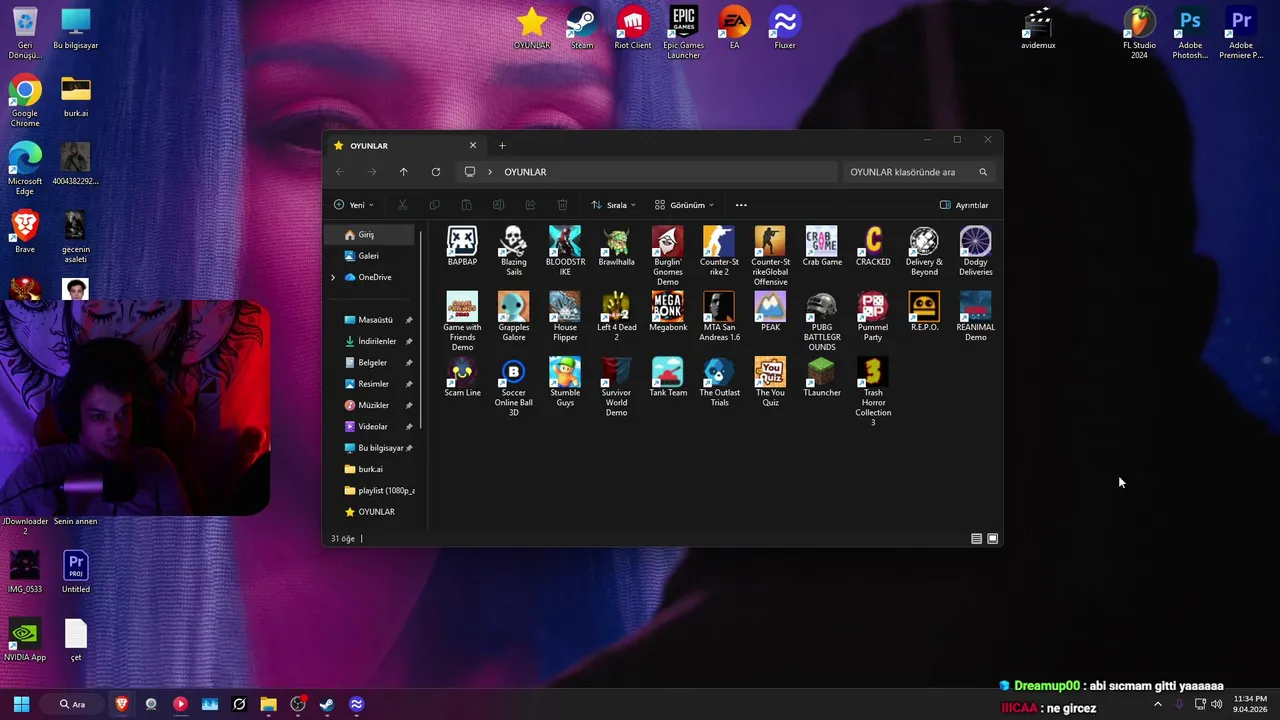Toggle the Ayrıntılar details pane

tap(964, 205)
